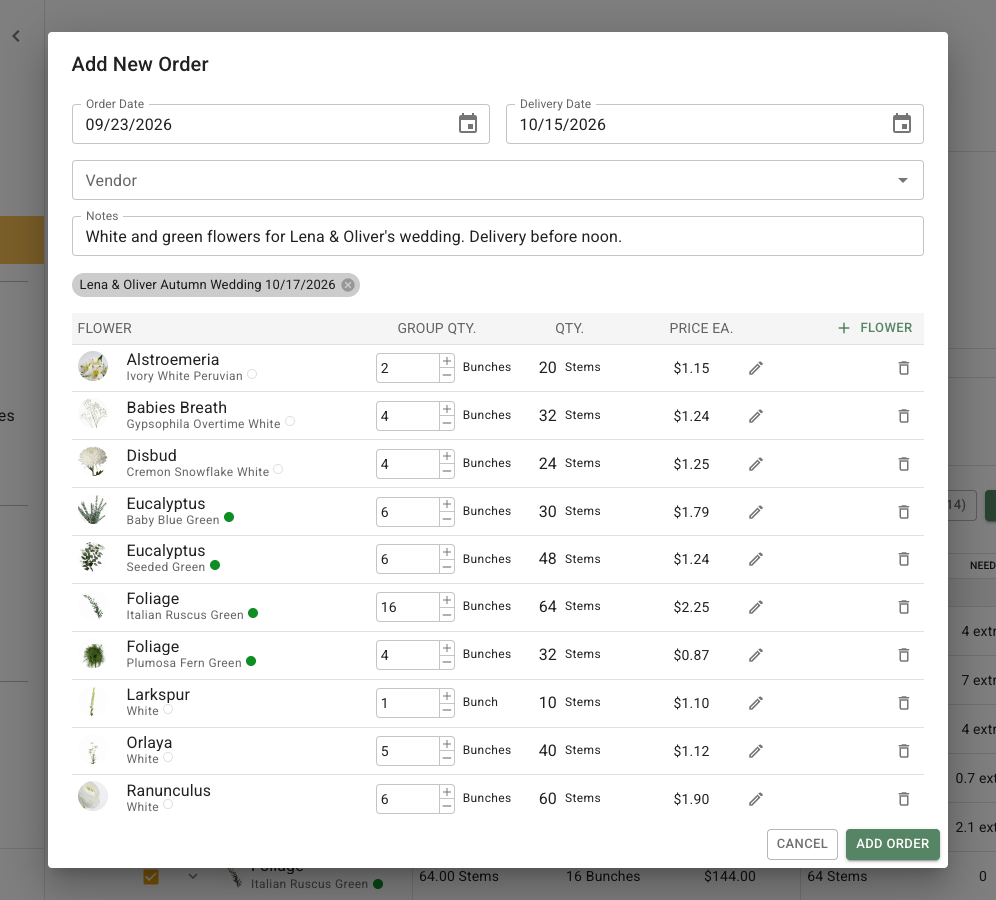This screenshot has height=900, width=996.
Task: Expand the Foliage row chevron in background table
Action: click(193, 876)
